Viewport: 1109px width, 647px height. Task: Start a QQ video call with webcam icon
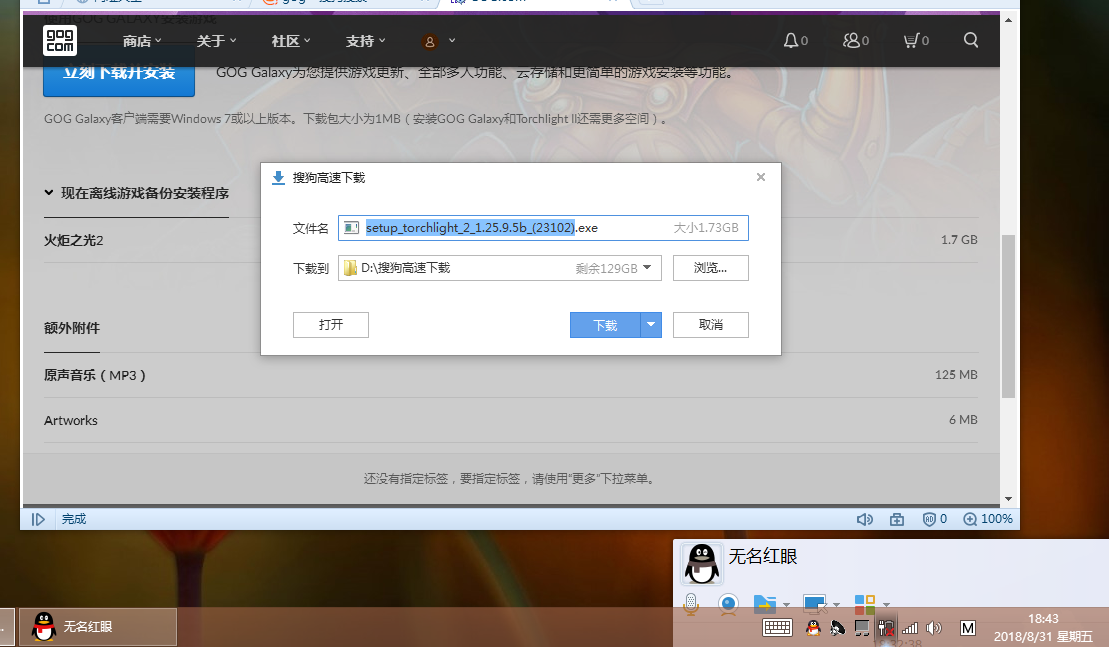pos(728,604)
